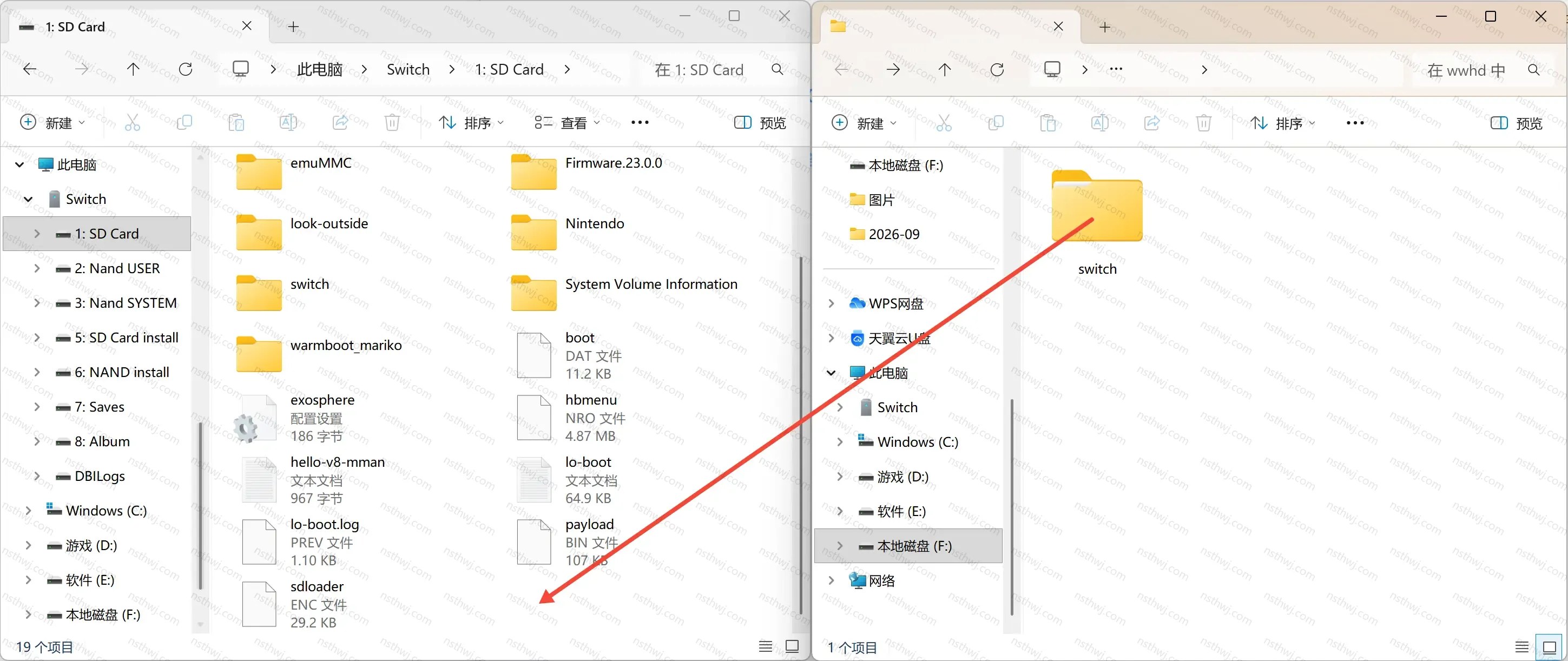Screen dimensions: 1568x661
Task: Click search magnifier in the wwhd search box
Action: click(x=1534, y=70)
